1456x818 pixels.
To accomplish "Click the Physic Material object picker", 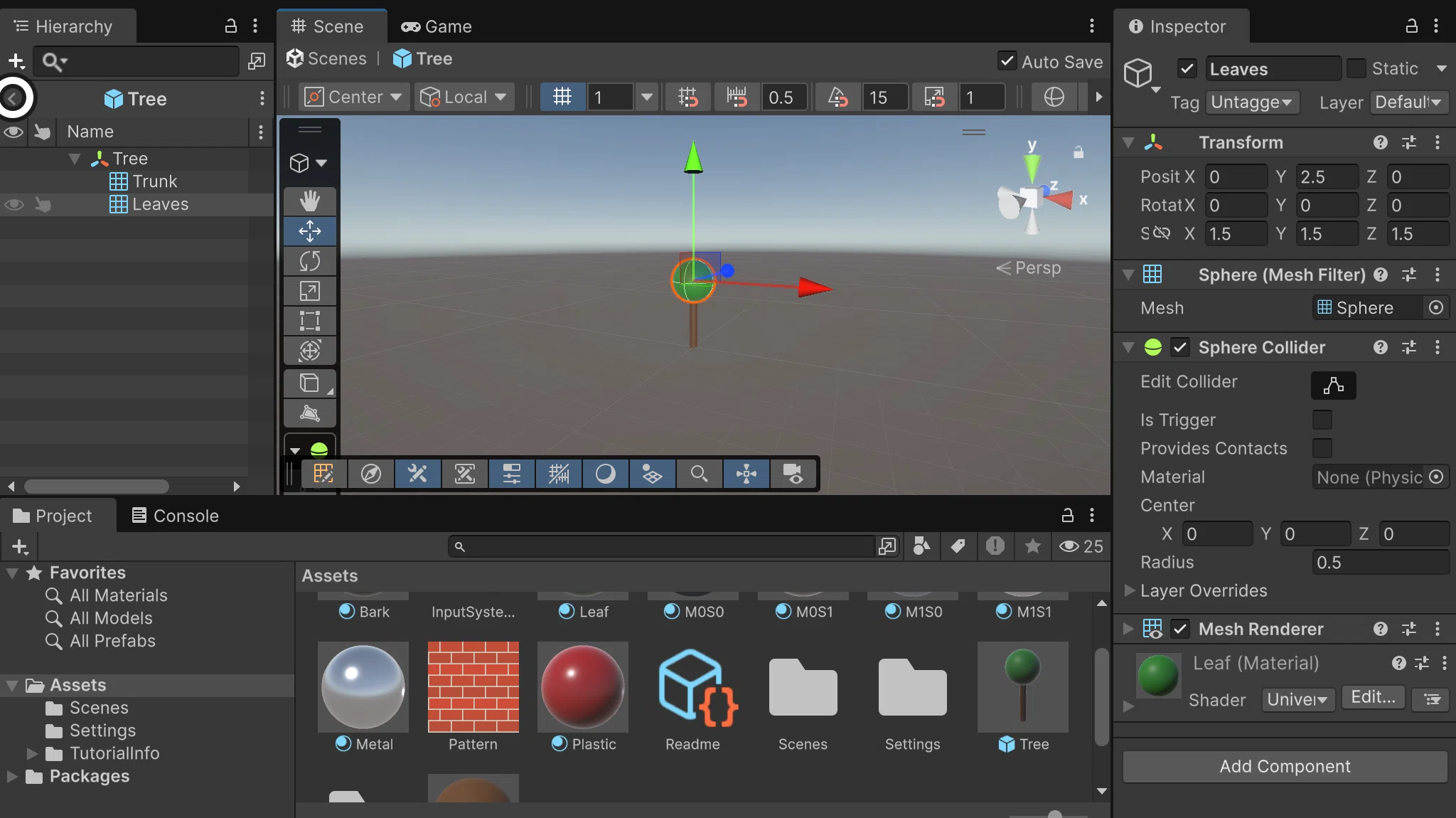I will pyautogui.click(x=1436, y=477).
